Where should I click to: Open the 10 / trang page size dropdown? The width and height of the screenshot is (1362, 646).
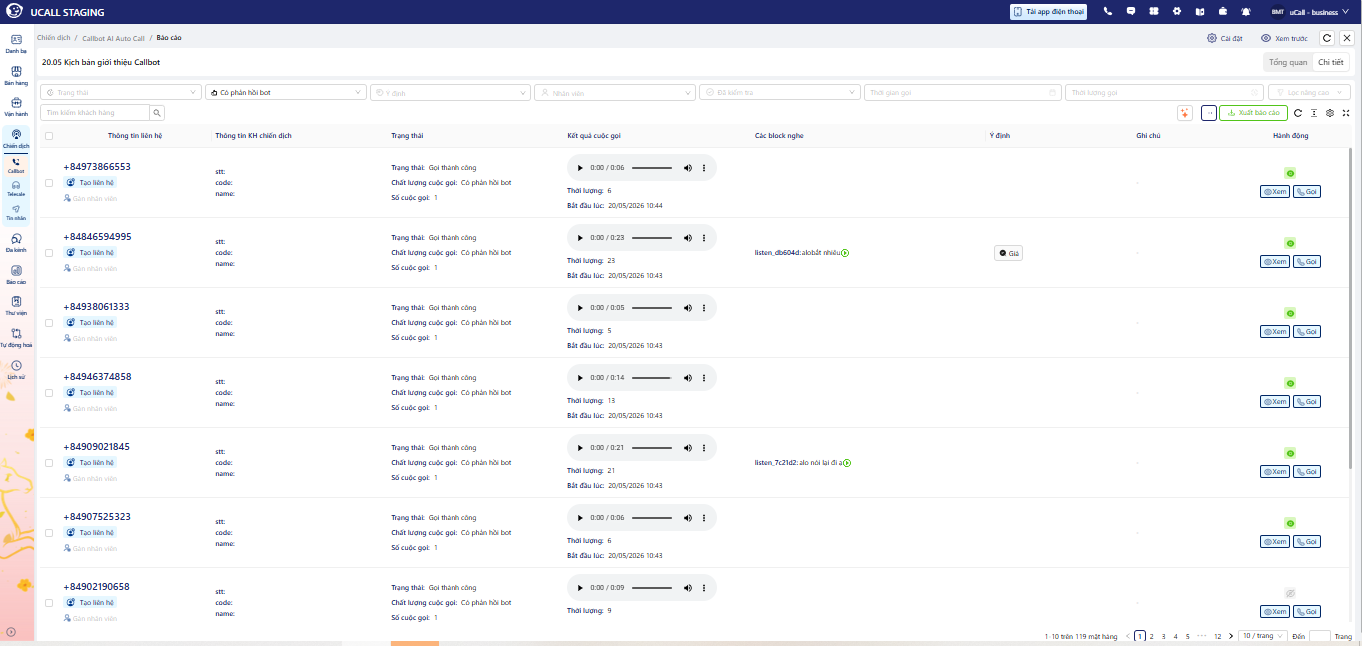point(1262,636)
